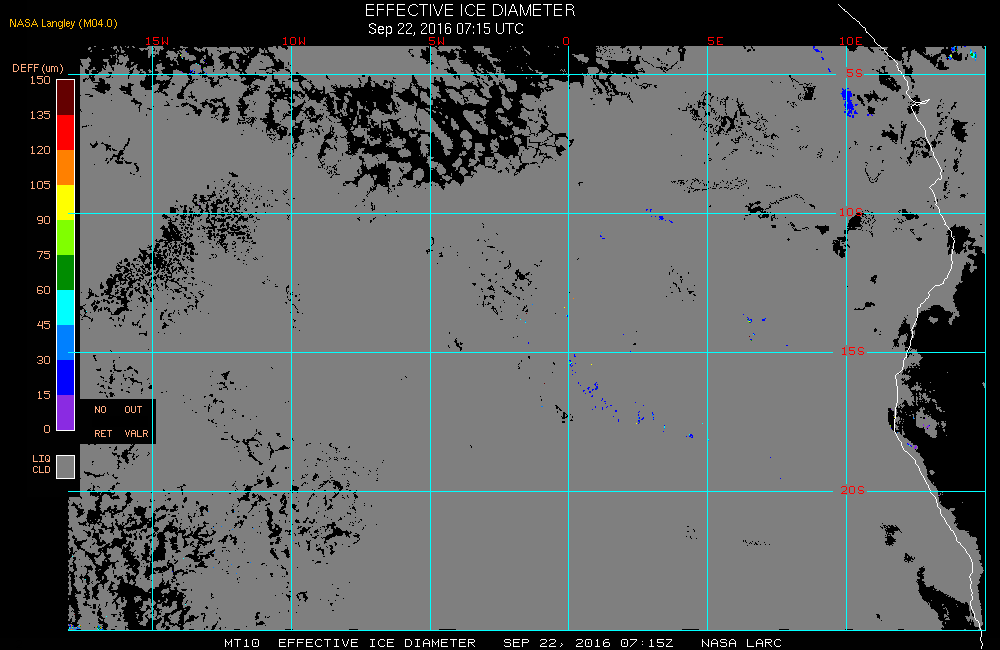The width and height of the screenshot is (1000, 650).
Task: Click the 135 scale value
Action: pyautogui.click(x=40, y=115)
